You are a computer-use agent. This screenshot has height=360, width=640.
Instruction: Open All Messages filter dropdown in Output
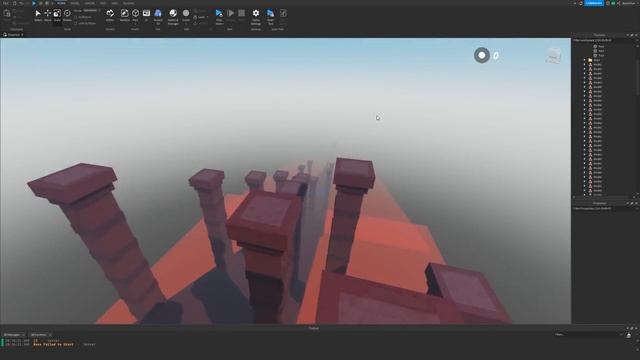coord(14,335)
